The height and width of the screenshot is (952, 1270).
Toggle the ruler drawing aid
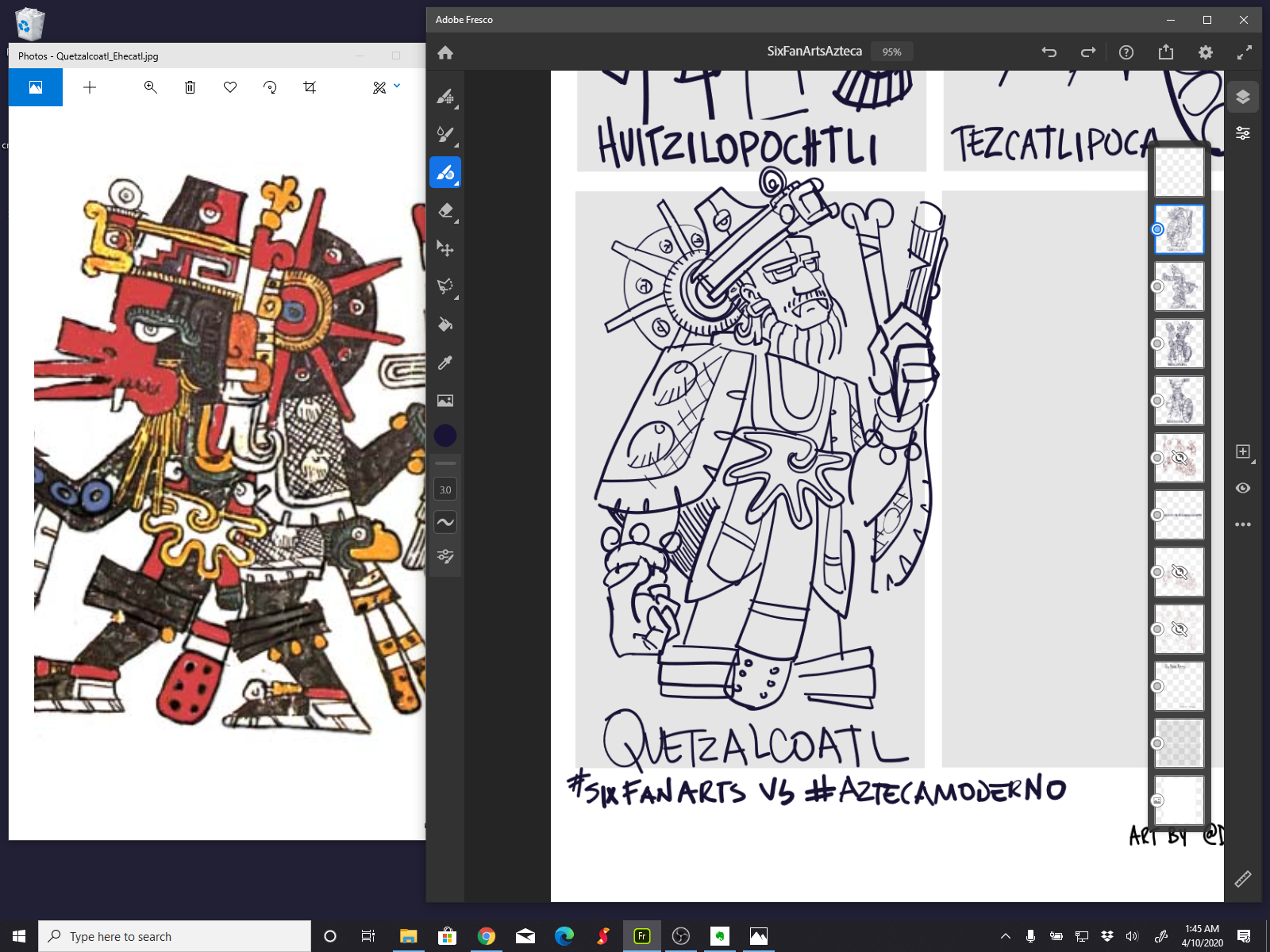click(1243, 878)
